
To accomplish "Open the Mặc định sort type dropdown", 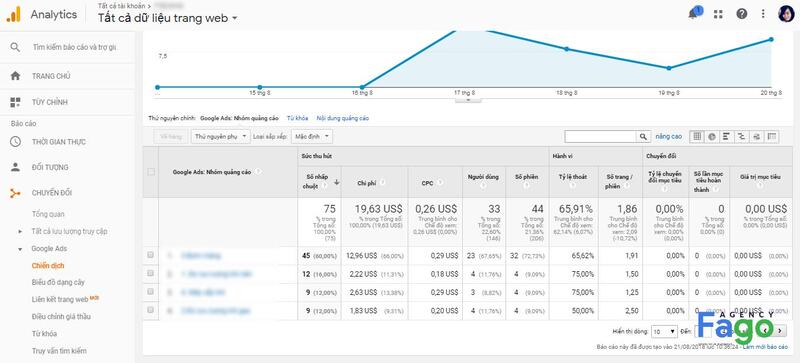I will click(312, 136).
